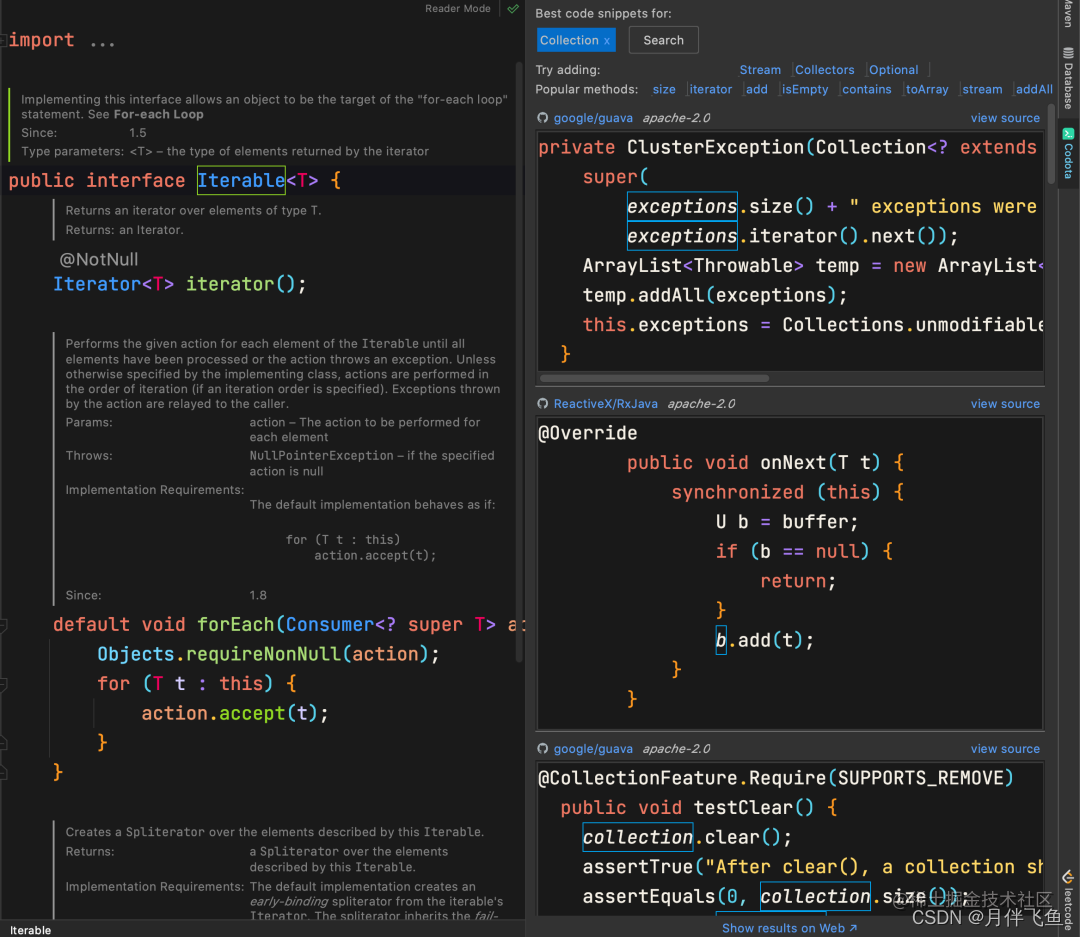Select the contains popular method
This screenshot has width=1080, height=937.
tap(866, 90)
